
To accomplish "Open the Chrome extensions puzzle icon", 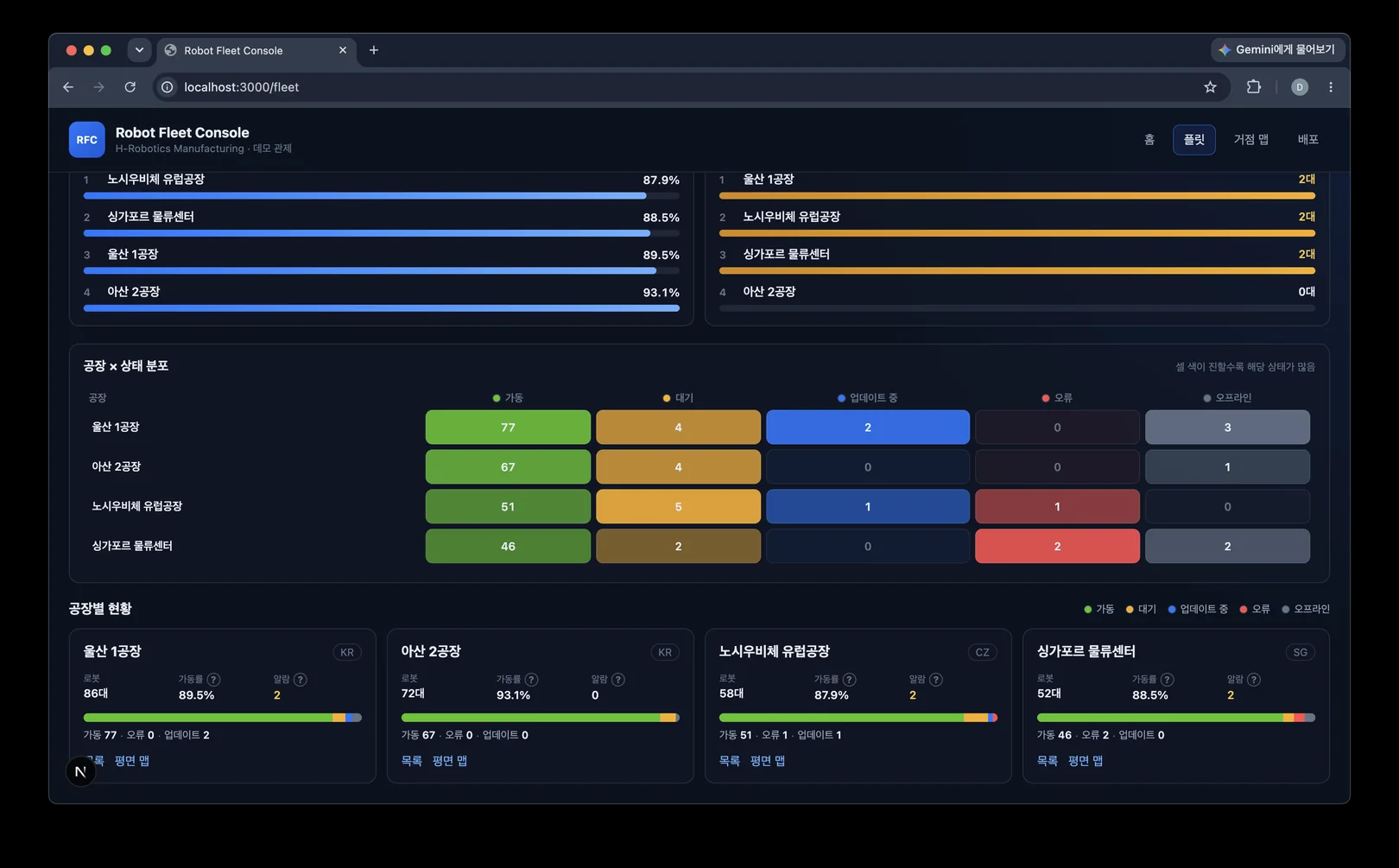I will (1254, 87).
